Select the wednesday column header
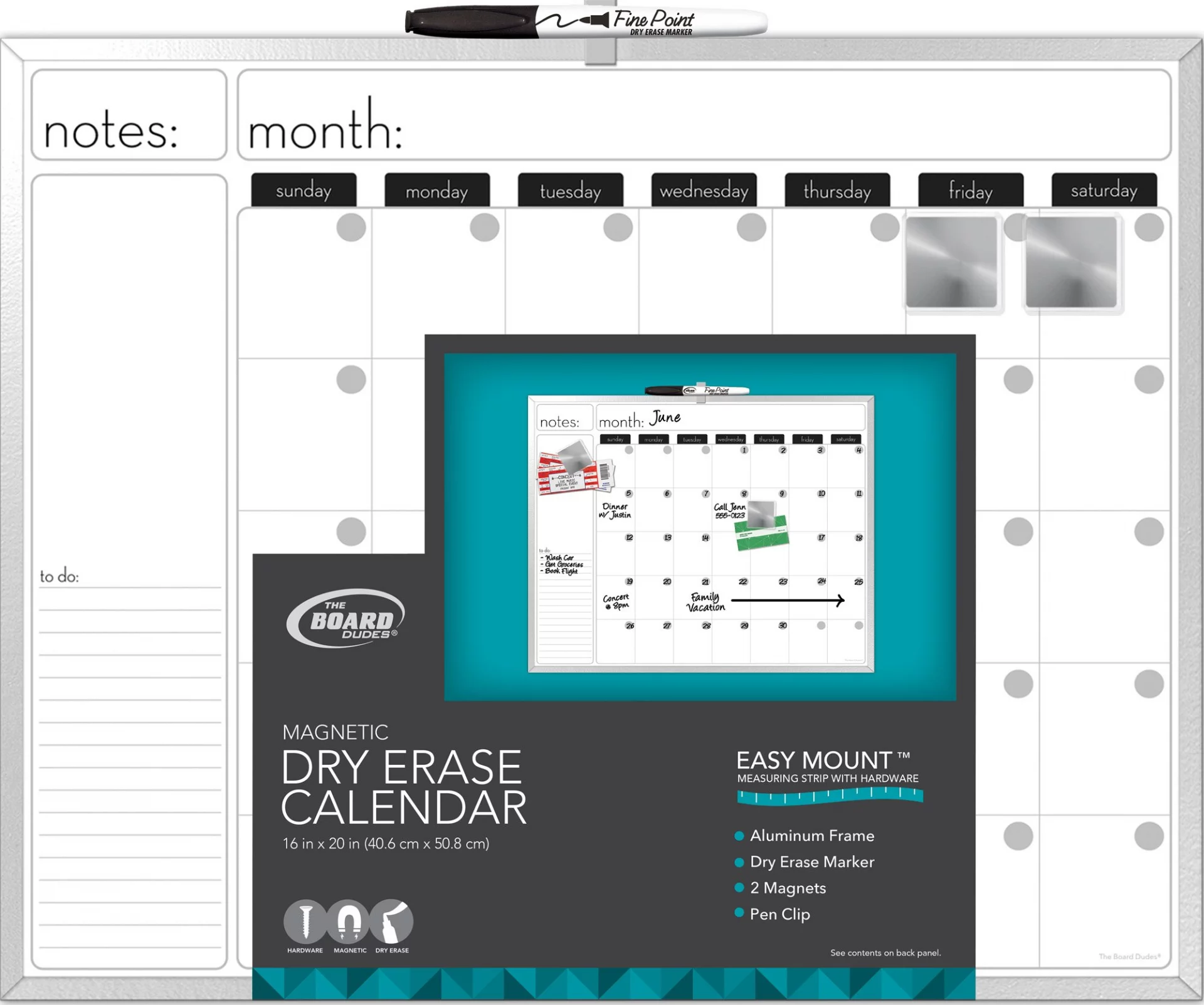 [x=704, y=190]
